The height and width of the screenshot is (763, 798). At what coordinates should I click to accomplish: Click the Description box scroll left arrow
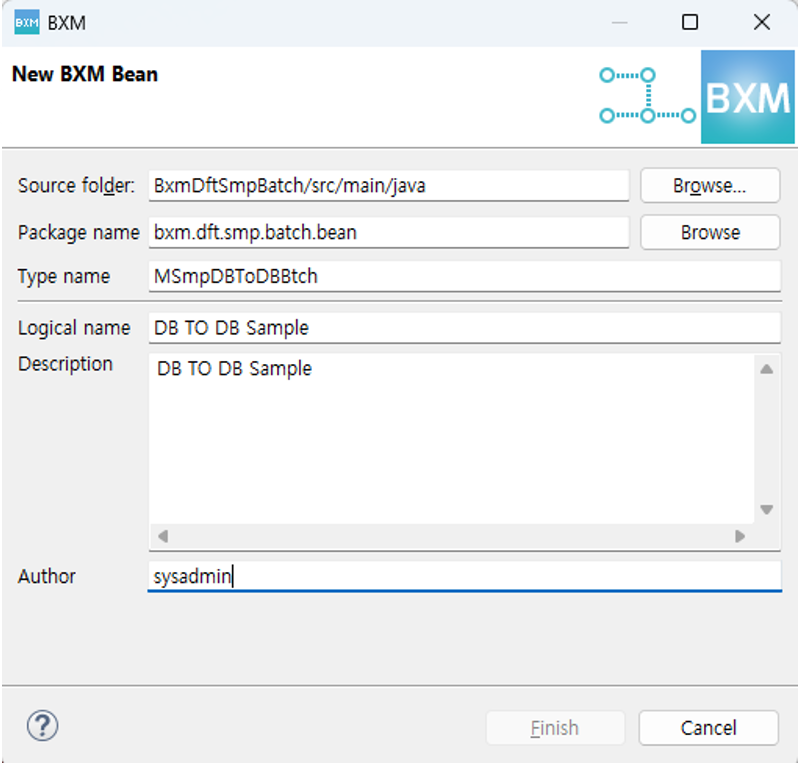pos(163,536)
